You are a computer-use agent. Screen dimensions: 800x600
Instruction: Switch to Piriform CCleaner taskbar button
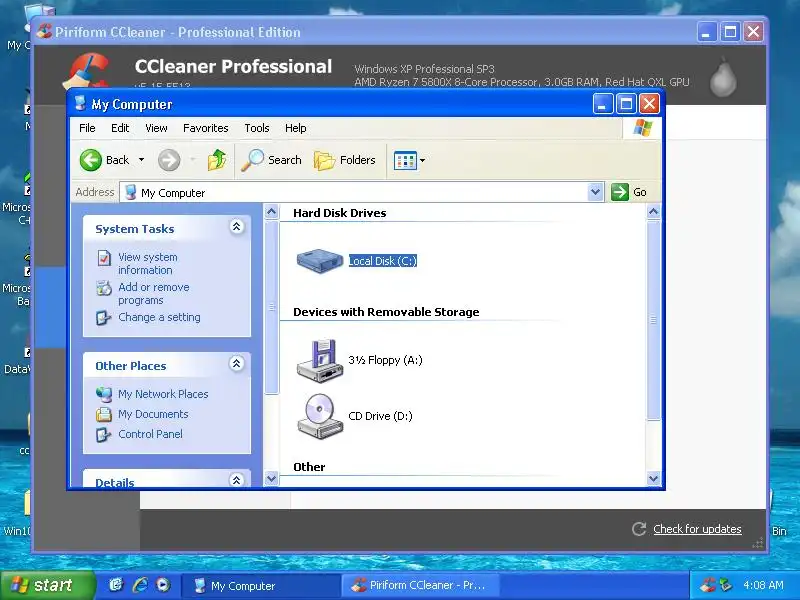[x=420, y=585]
